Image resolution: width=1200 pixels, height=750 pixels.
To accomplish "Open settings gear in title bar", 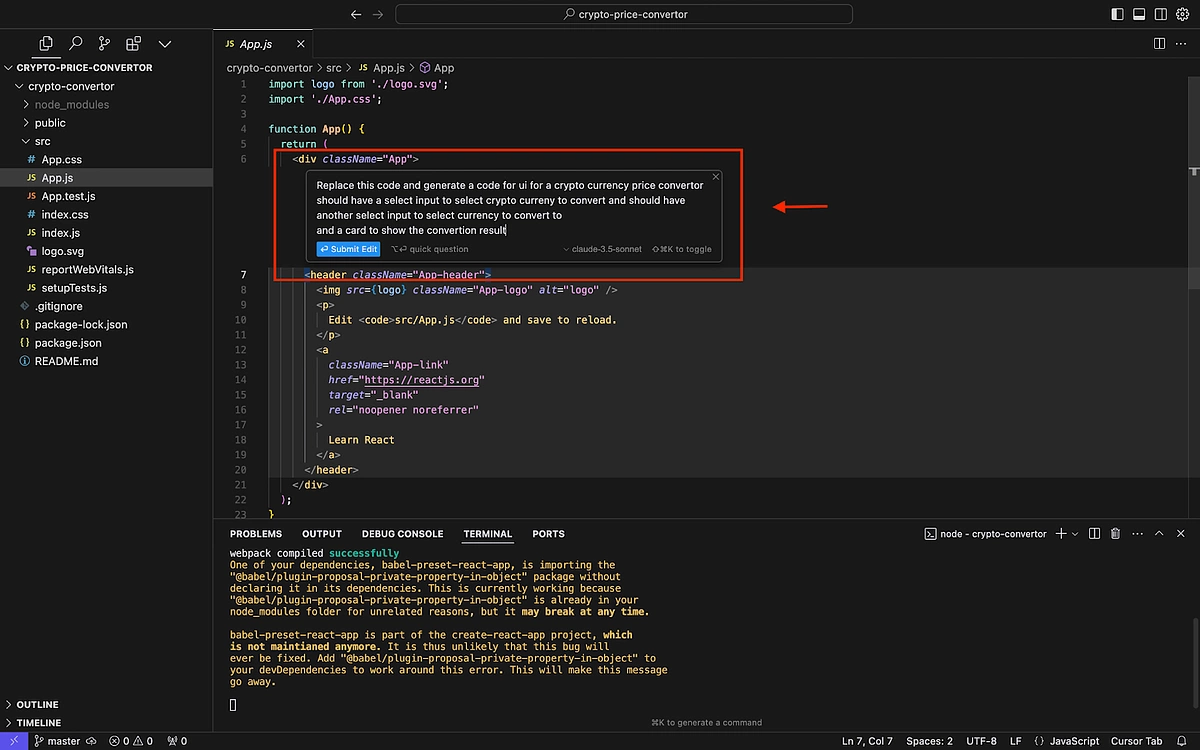I will pyautogui.click(x=1180, y=14).
